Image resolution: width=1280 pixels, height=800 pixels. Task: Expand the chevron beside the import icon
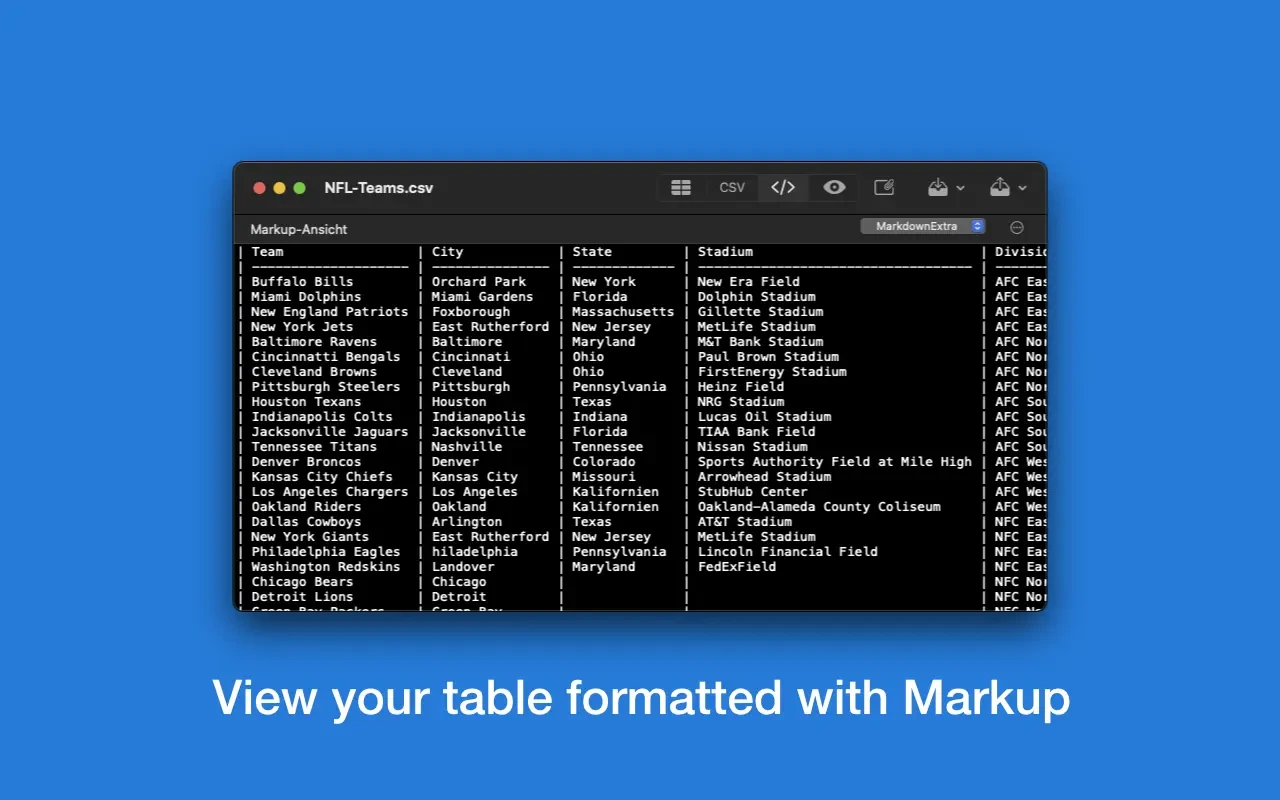click(x=961, y=188)
